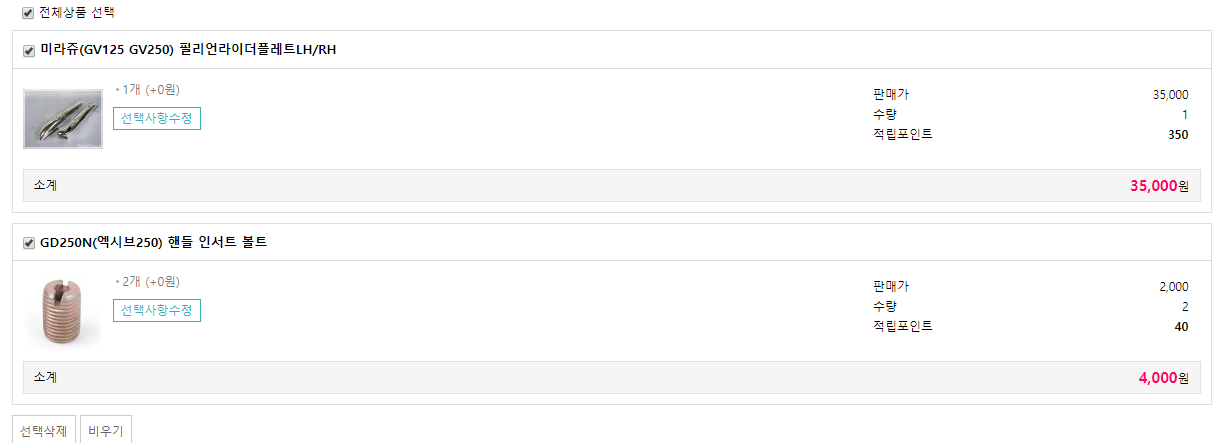Click 선택사항수정 for the GD250N bolt item

click(157, 311)
